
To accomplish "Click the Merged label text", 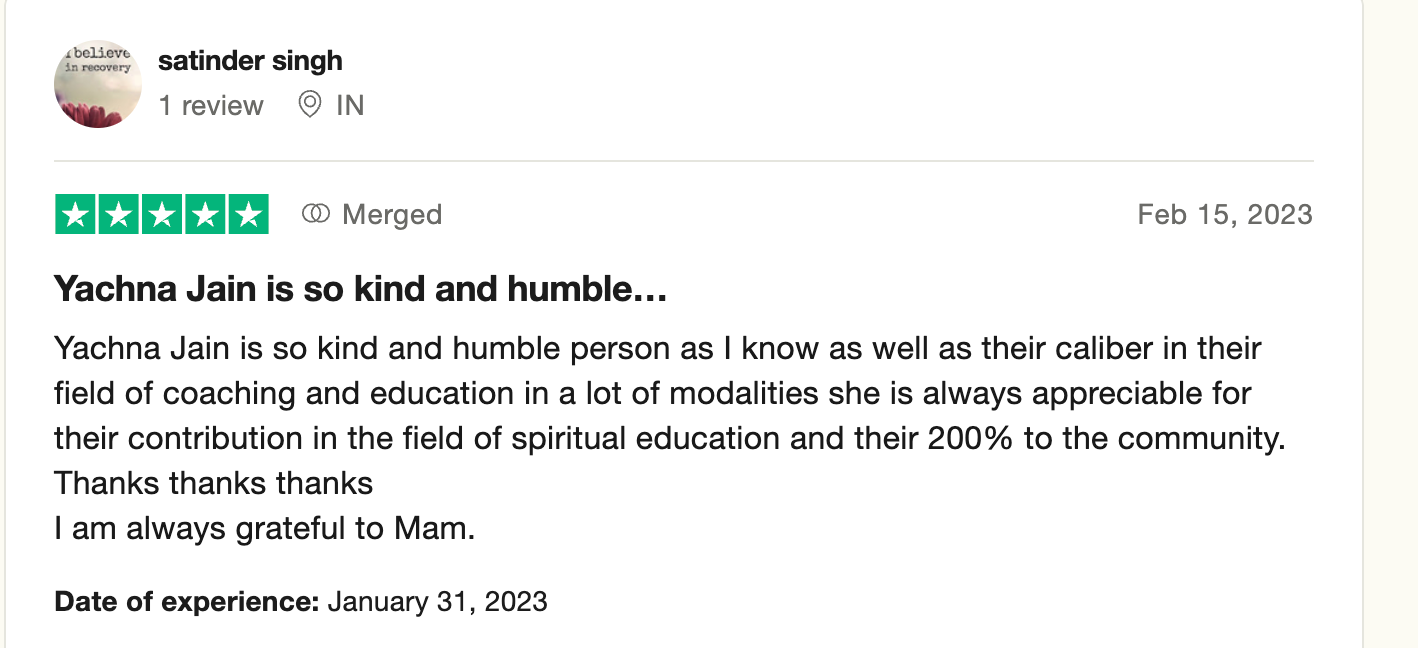I will pos(391,214).
